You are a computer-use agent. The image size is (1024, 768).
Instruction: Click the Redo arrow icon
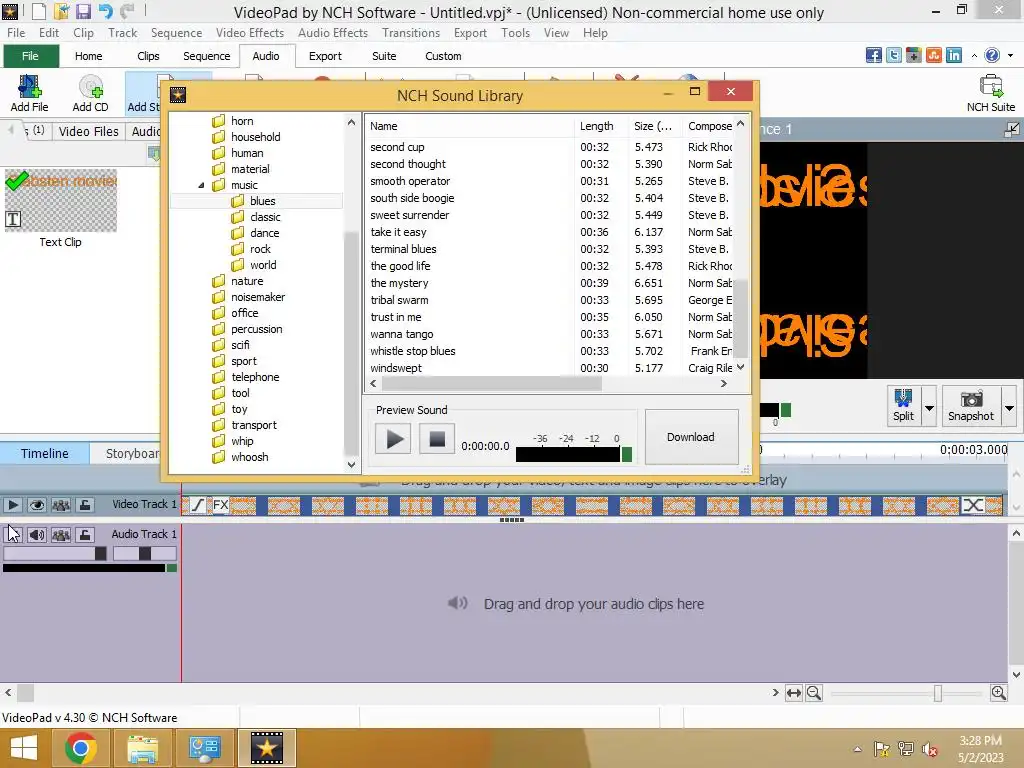[x=127, y=11]
